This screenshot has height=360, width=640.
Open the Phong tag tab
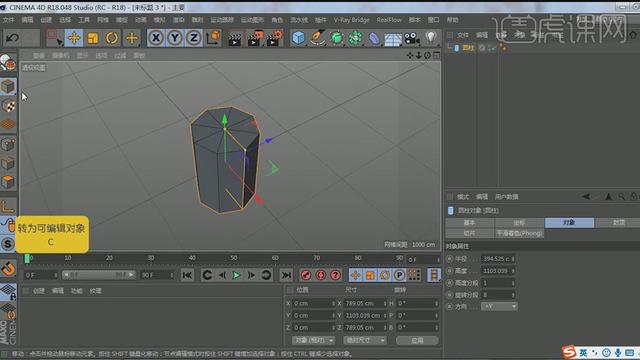click(519, 233)
